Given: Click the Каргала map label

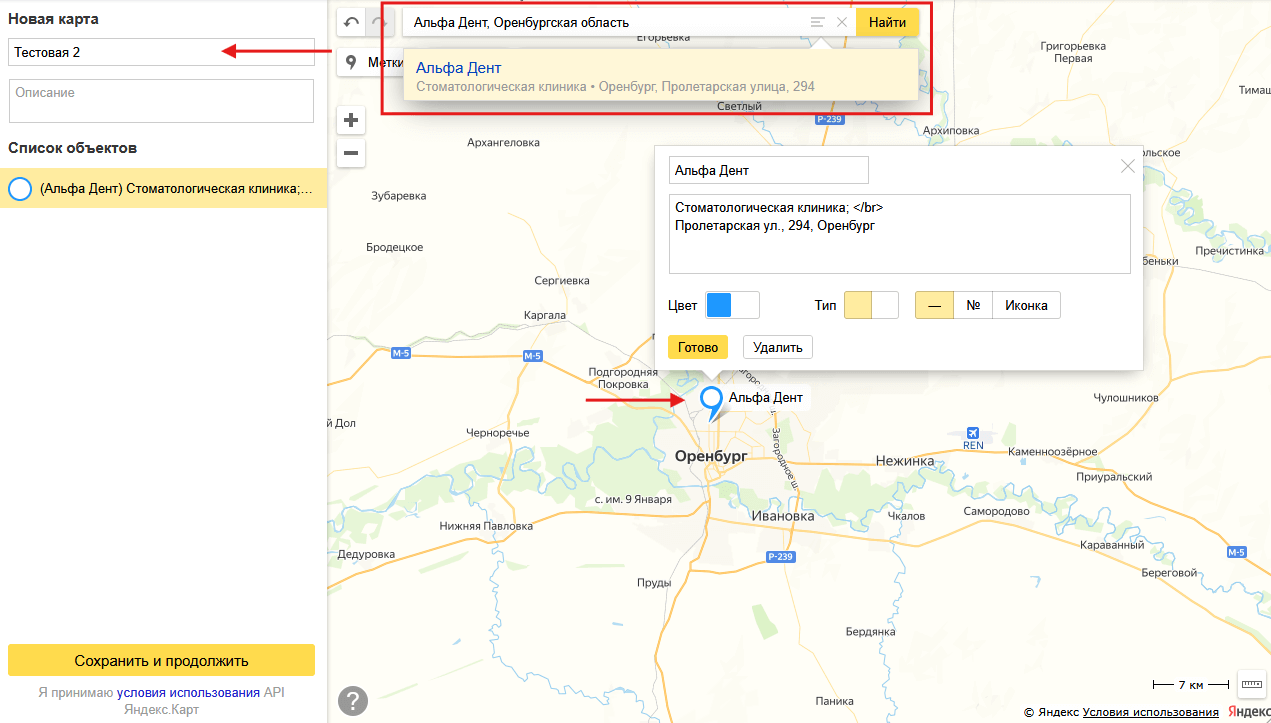Looking at the screenshot, I should tap(545, 315).
